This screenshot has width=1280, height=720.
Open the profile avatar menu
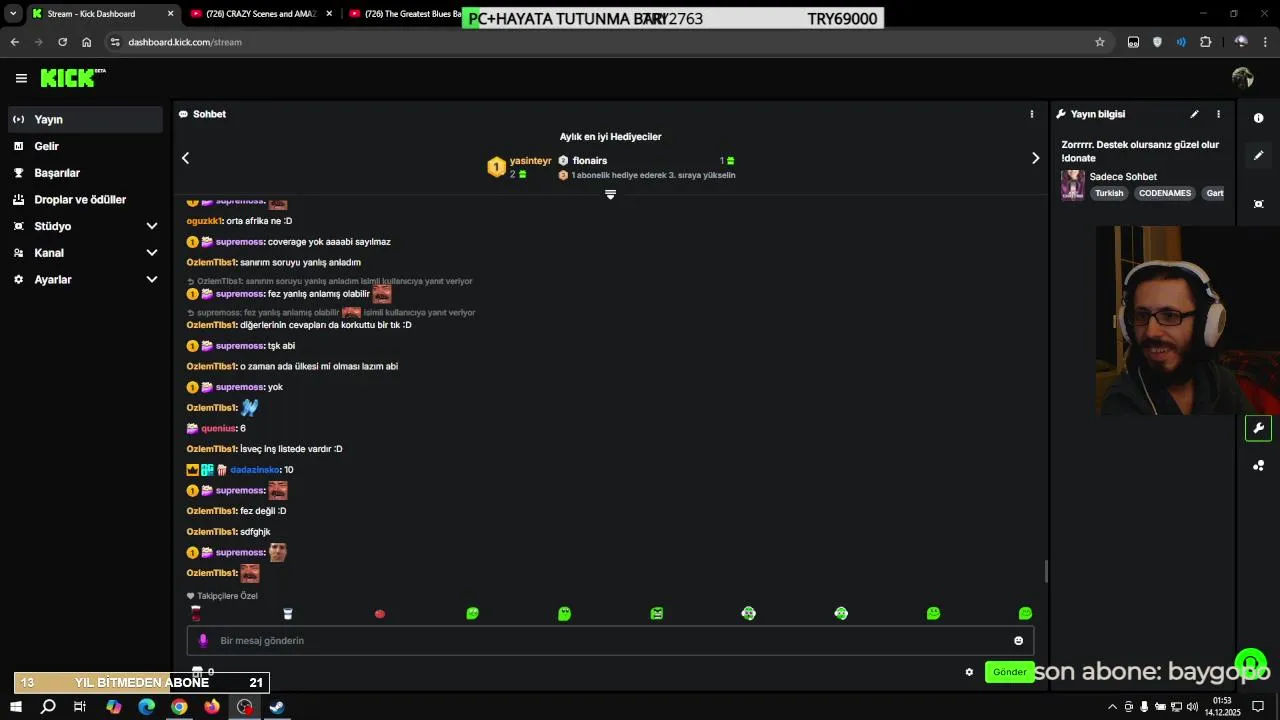tap(1243, 78)
